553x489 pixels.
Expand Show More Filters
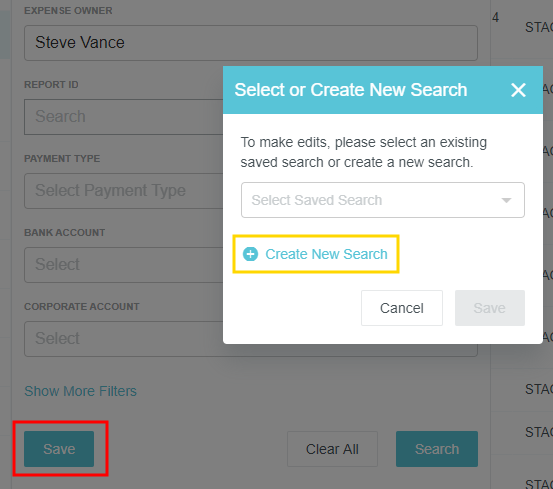(80, 391)
